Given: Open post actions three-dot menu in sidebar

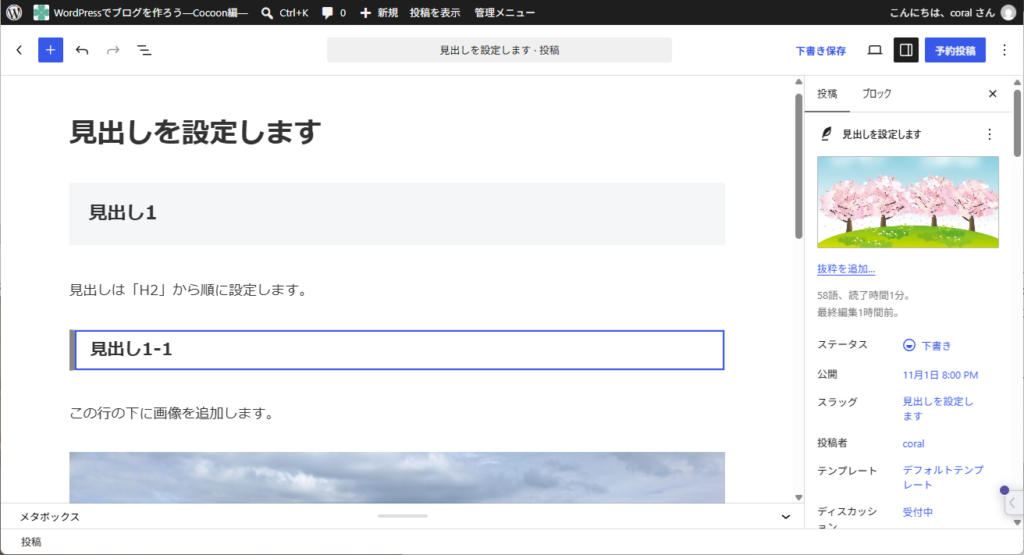Looking at the screenshot, I should 989,134.
